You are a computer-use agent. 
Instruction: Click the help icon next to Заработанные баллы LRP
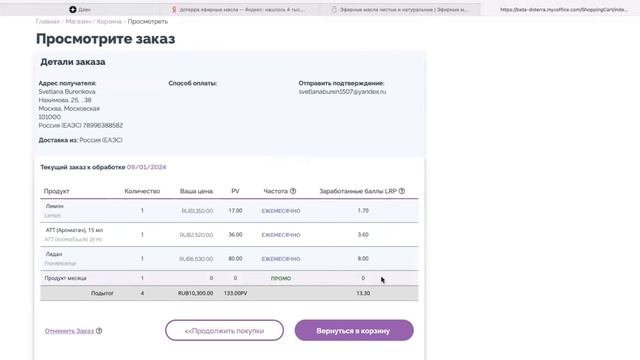[402, 191]
